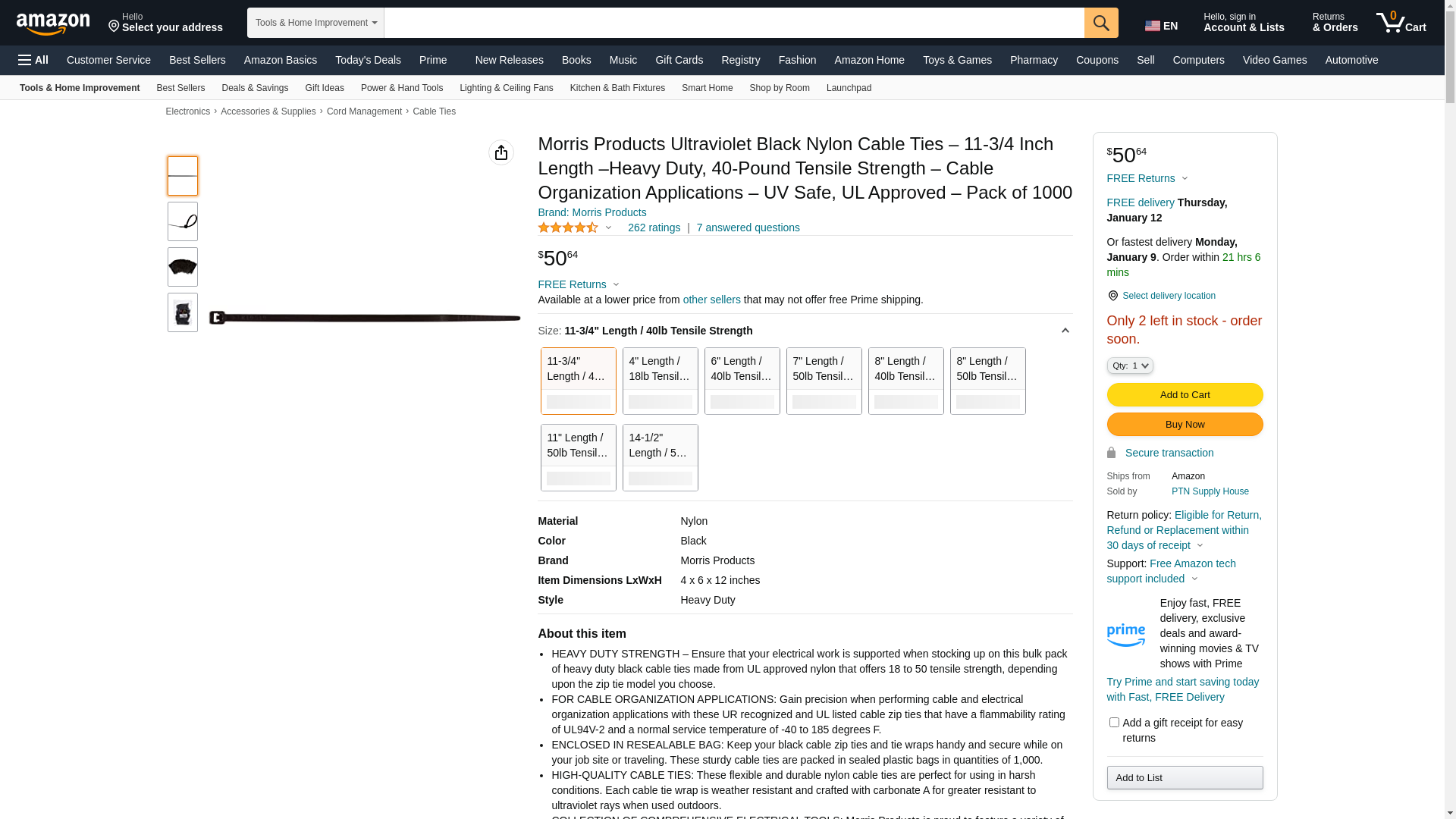Image resolution: width=1456 pixels, height=819 pixels.
Task: Select the 4" Length / 18lb size option
Action: (660, 381)
